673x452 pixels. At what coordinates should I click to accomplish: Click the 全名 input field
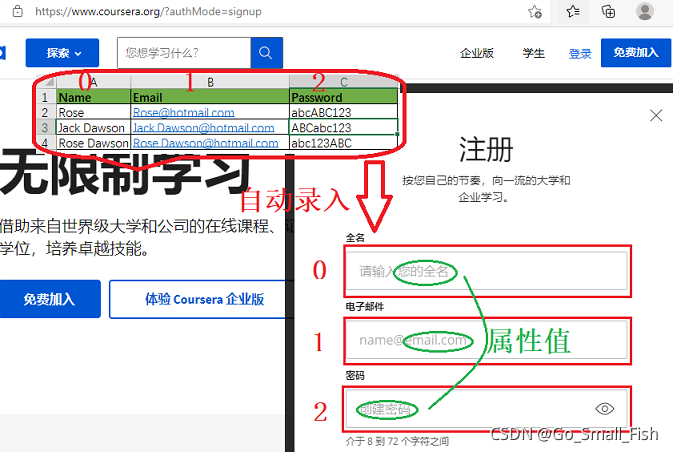pyautogui.click(x=487, y=271)
